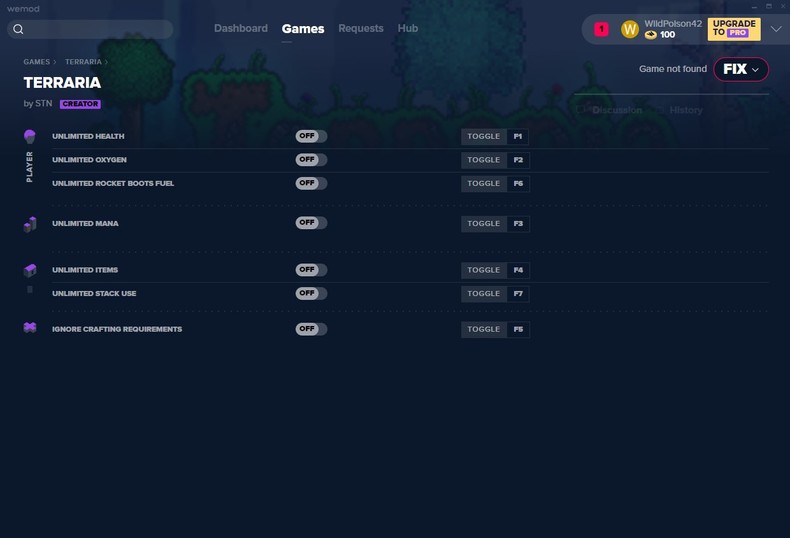The height and width of the screenshot is (538, 790).
Task: Click the TOGGLE F4 hotkey button
Action: [495, 271]
